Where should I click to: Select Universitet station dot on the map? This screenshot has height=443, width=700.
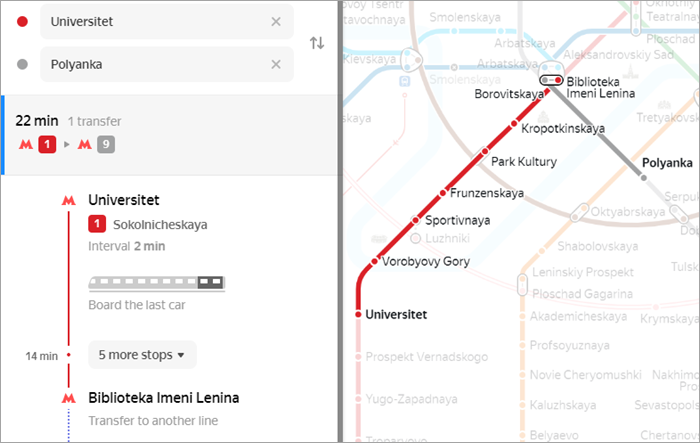[x=358, y=314]
